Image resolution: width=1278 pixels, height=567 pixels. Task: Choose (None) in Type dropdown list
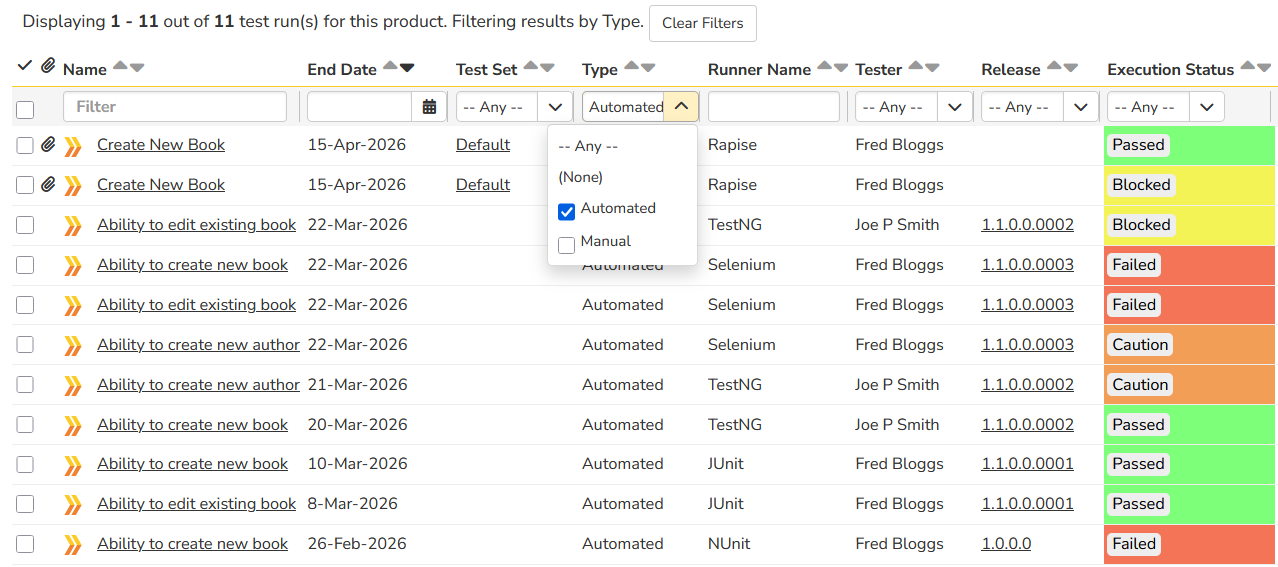coord(581,177)
